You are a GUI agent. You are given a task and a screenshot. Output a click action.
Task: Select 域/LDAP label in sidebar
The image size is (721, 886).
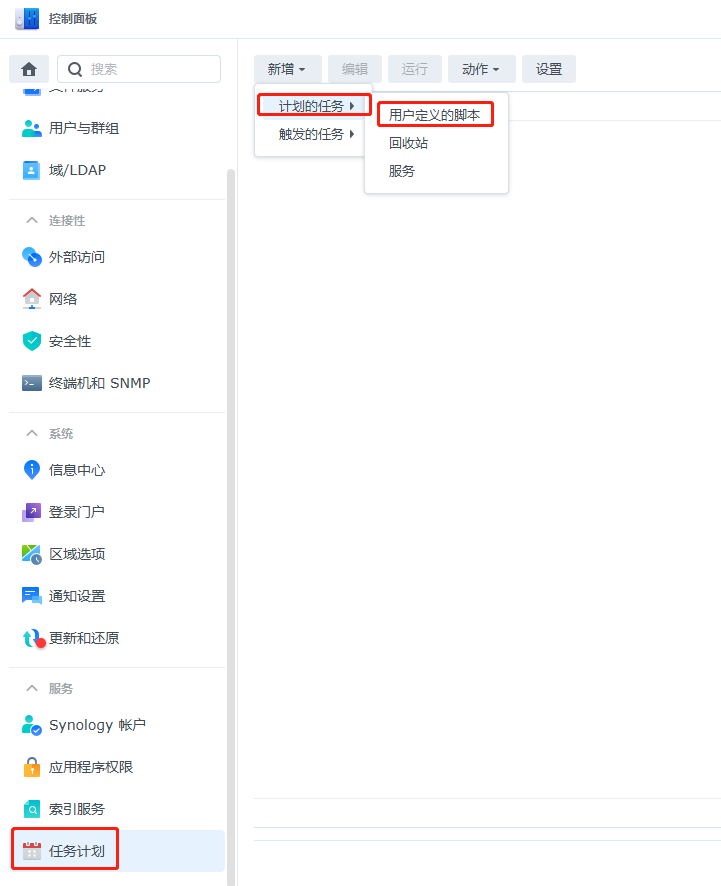pyautogui.click(x=77, y=170)
